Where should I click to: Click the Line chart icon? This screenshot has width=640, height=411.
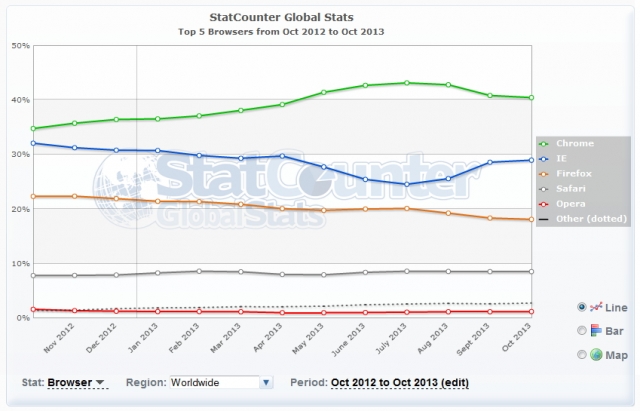(x=595, y=307)
